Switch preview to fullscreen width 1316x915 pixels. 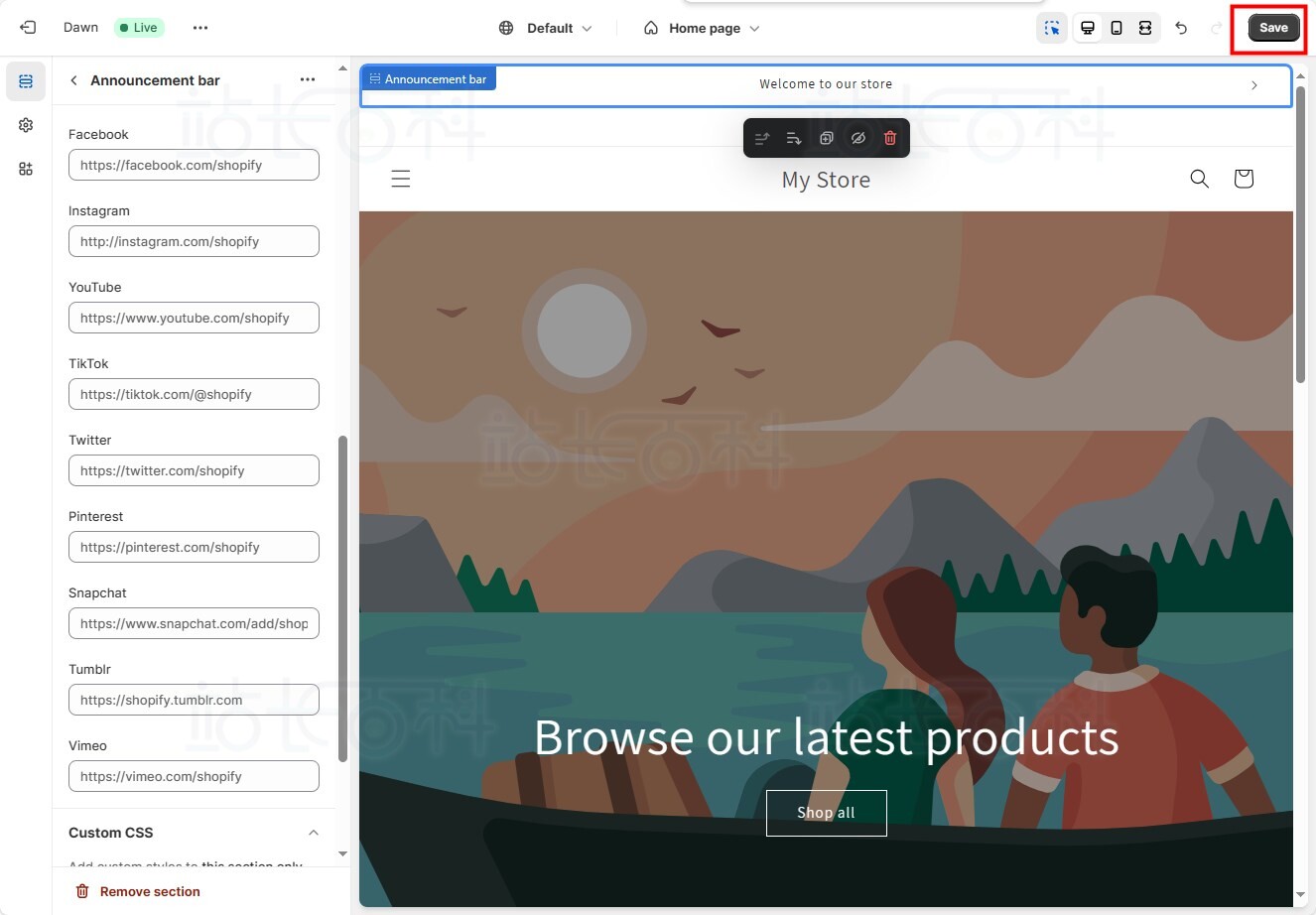pyautogui.click(x=1145, y=28)
